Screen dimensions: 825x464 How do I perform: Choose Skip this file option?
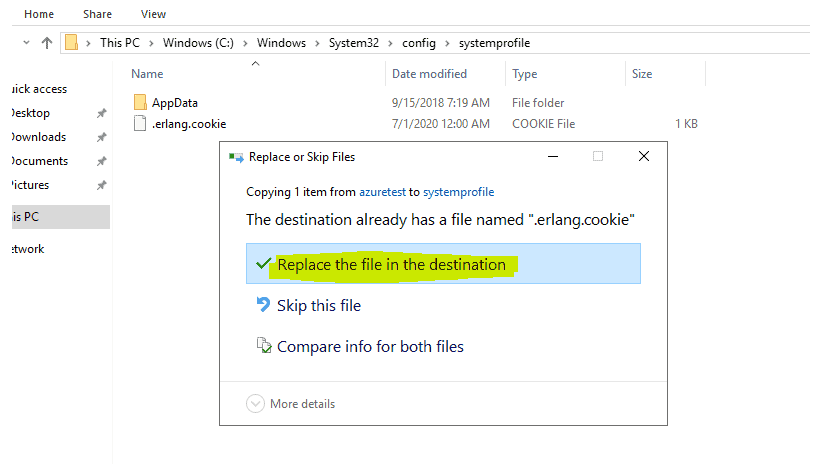(318, 306)
